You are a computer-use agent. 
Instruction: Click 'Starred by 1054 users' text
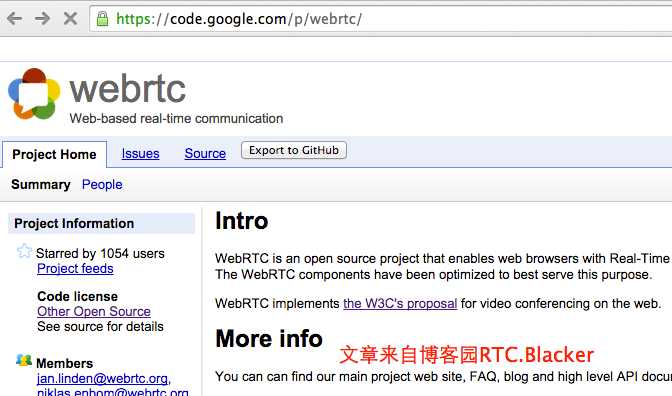point(100,253)
